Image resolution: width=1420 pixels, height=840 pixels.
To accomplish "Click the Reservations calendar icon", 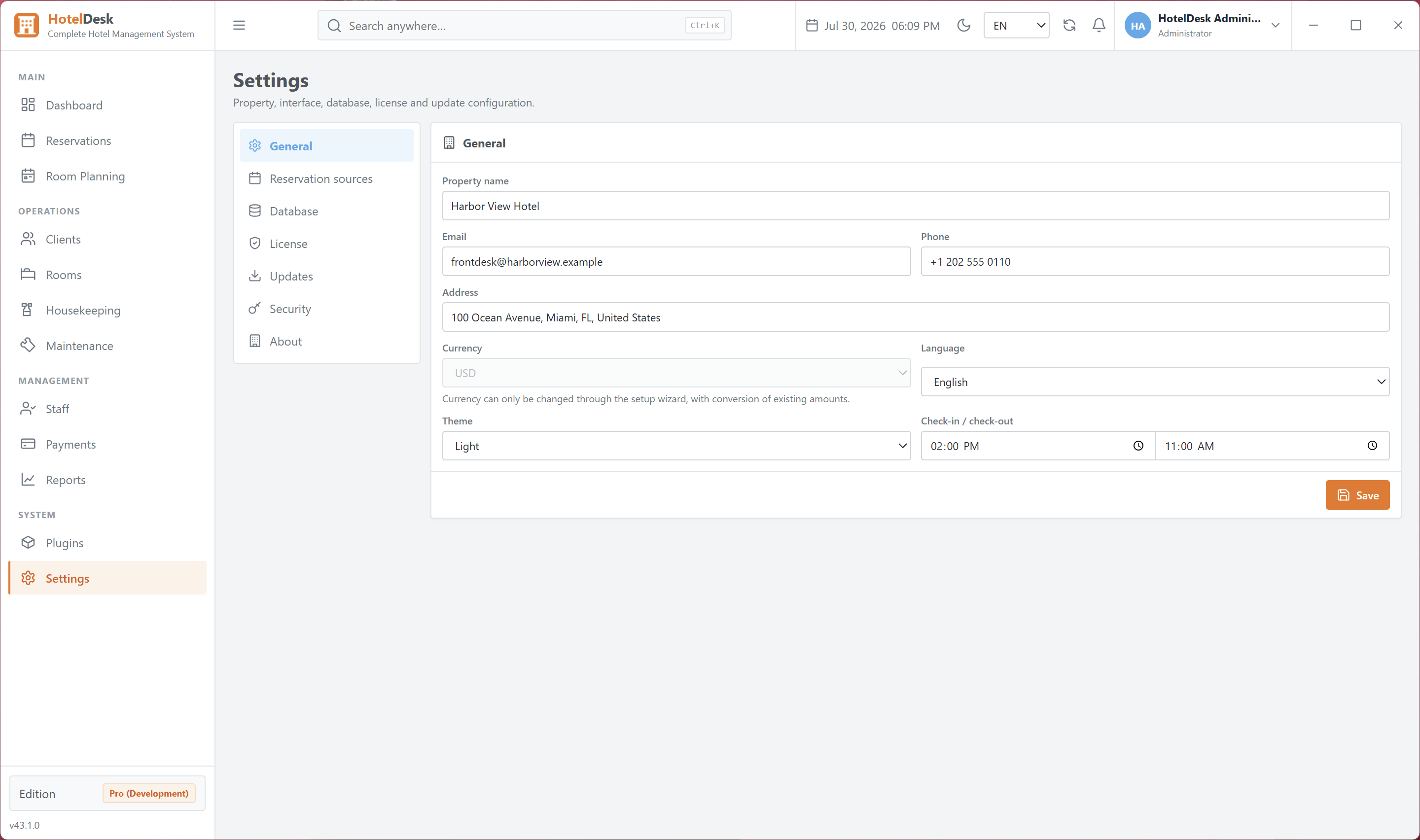I will [28, 140].
